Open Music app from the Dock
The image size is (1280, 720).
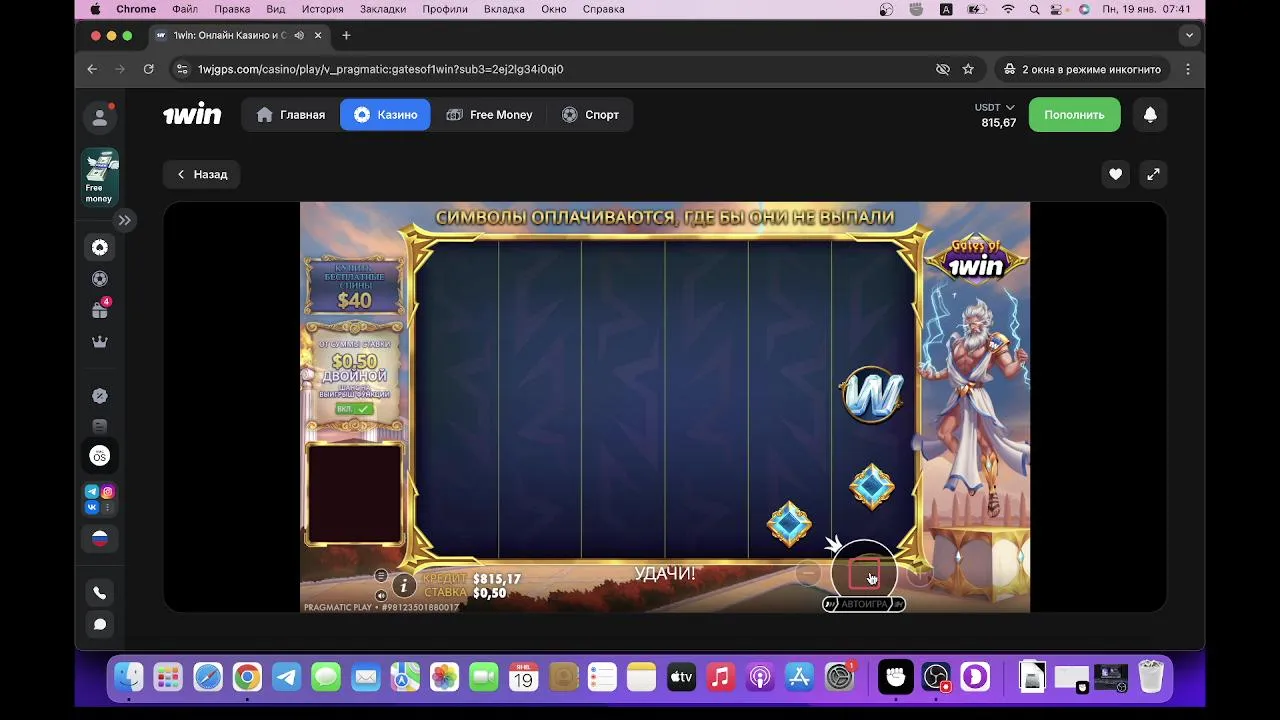click(720, 677)
